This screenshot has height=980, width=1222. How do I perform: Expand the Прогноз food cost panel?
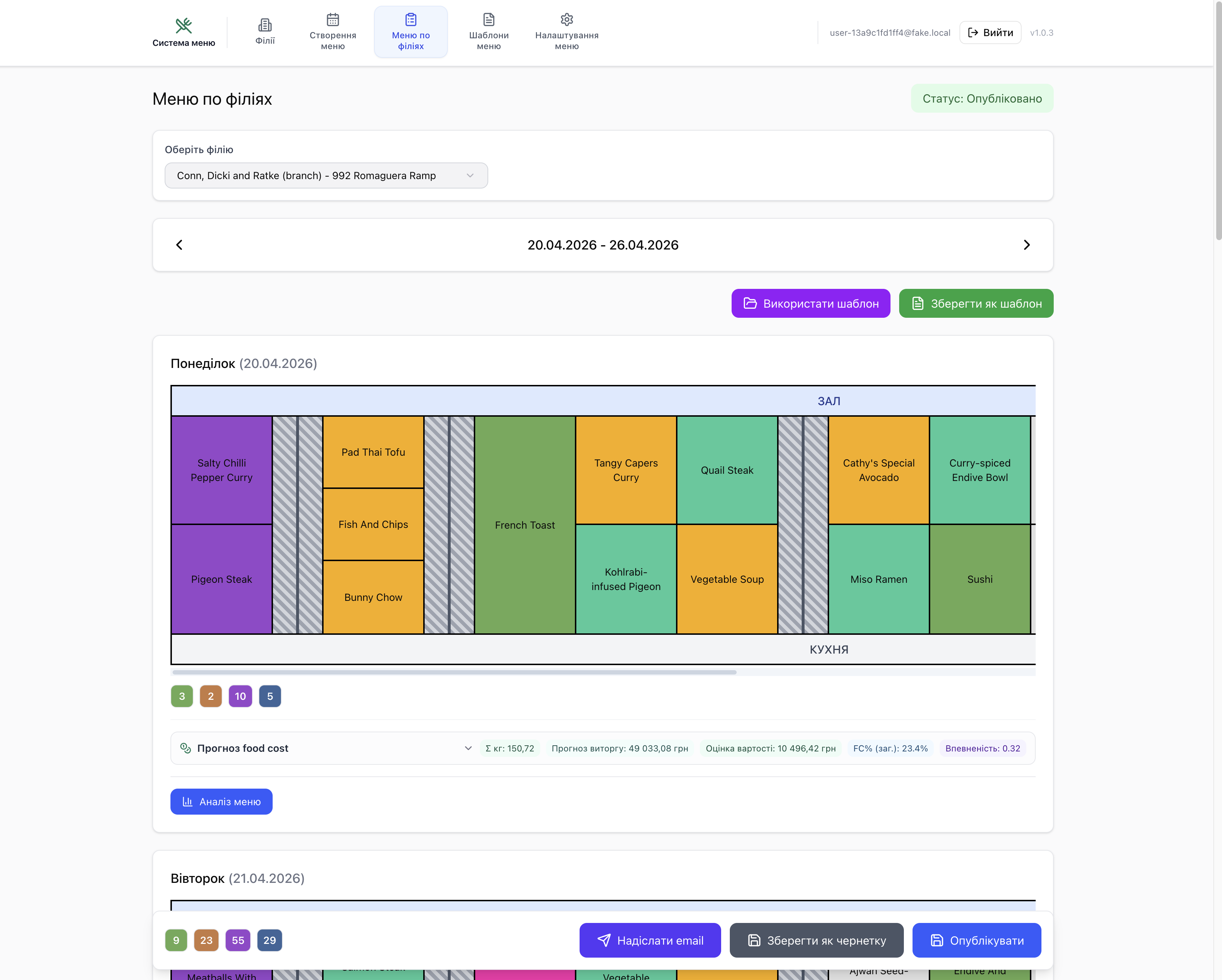click(x=602, y=748)
